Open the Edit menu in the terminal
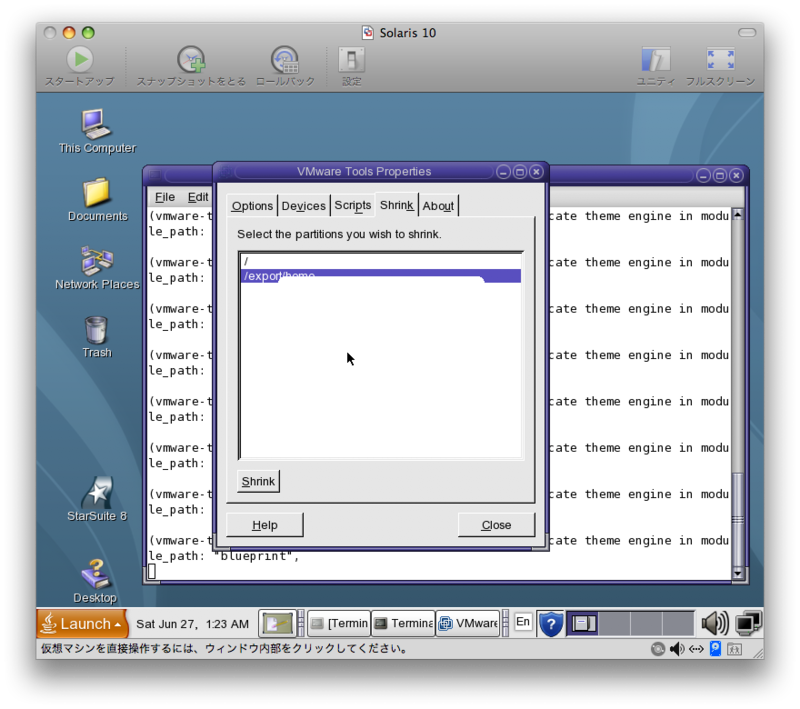This screenshot has width=800, height=709. 198,197
